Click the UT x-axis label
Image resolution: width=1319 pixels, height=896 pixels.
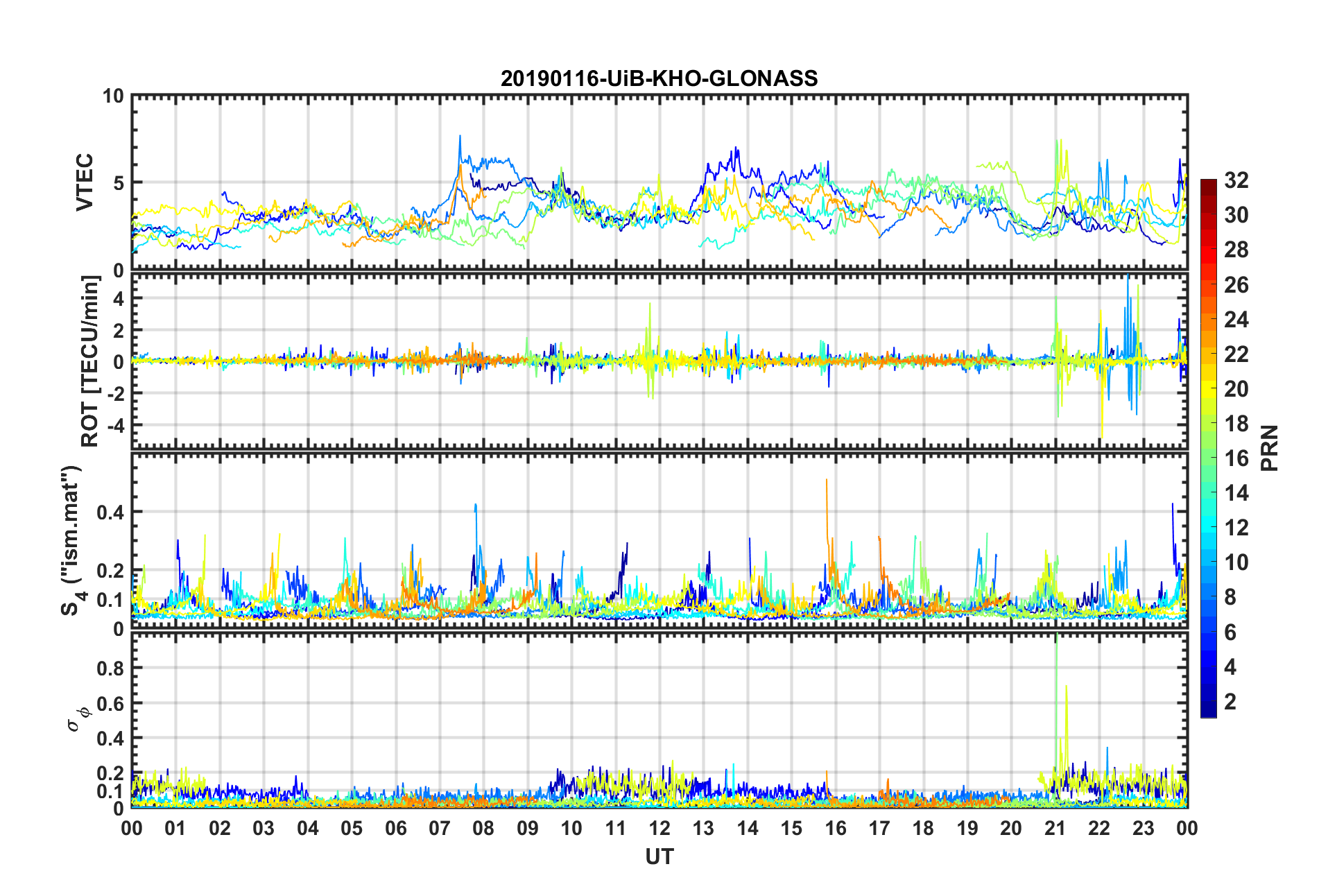click(x=659, y=857)
